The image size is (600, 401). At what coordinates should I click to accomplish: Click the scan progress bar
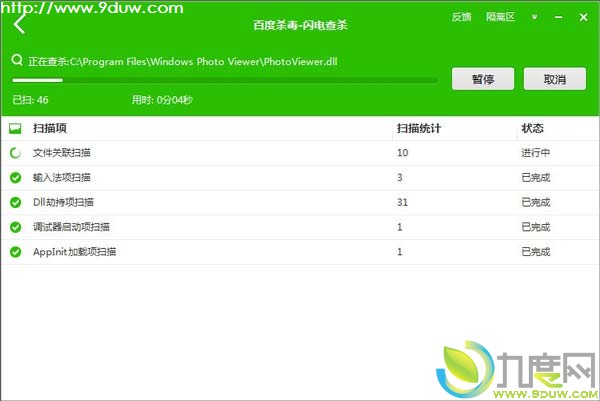click(225, 80)
